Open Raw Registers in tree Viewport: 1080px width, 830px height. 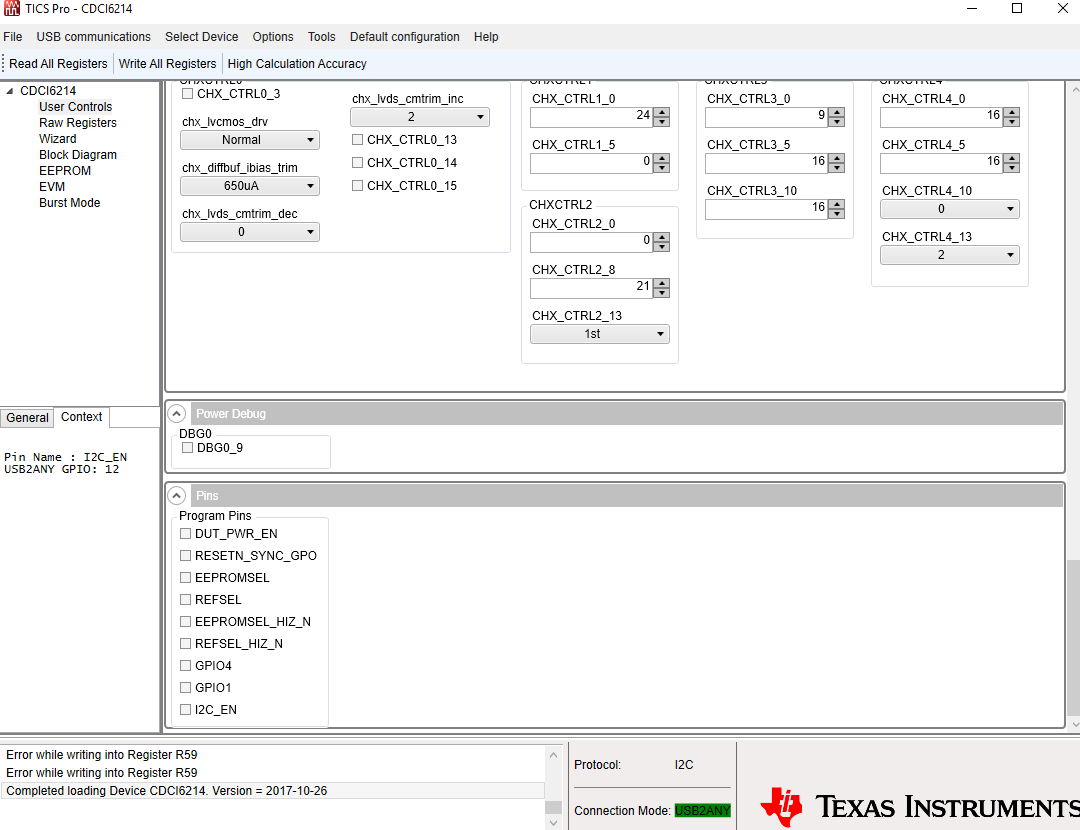(78, 123)
